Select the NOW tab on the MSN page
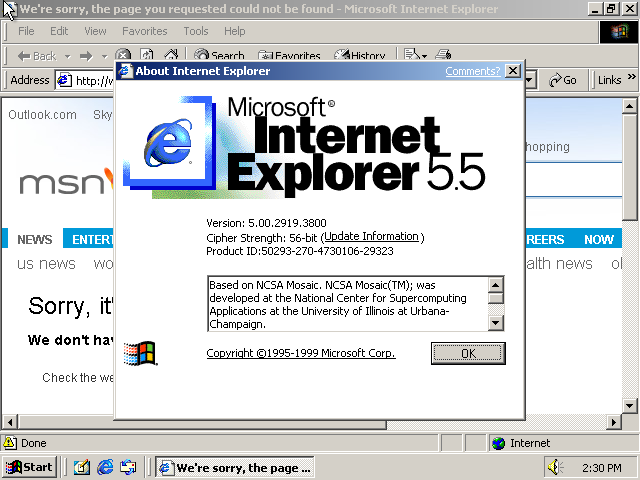The width and height of the screenshot is (640, 480). point(598,239)
